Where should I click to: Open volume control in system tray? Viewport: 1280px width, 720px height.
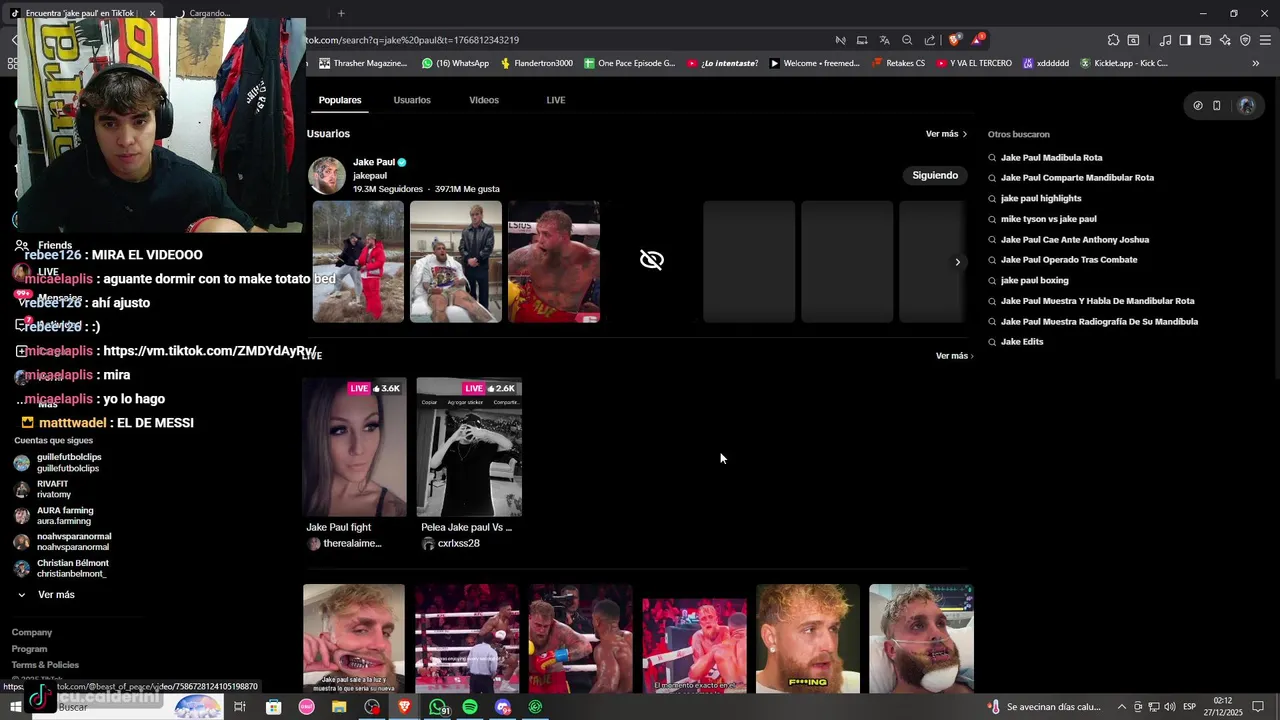pos(1170,707)
